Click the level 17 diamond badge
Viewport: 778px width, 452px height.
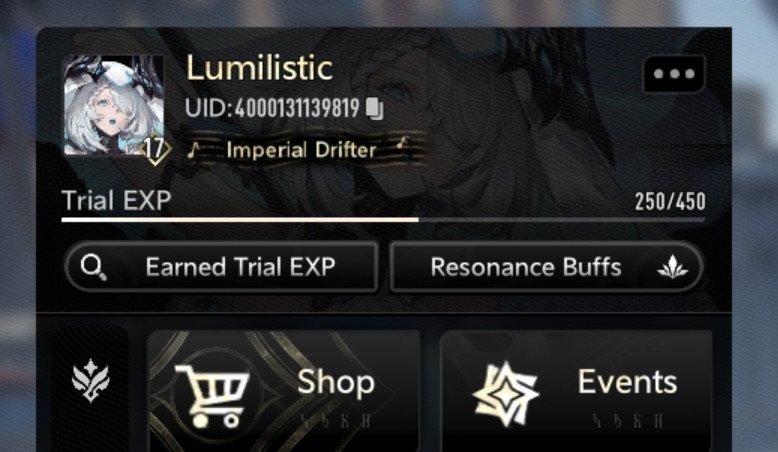coord(155,148)
